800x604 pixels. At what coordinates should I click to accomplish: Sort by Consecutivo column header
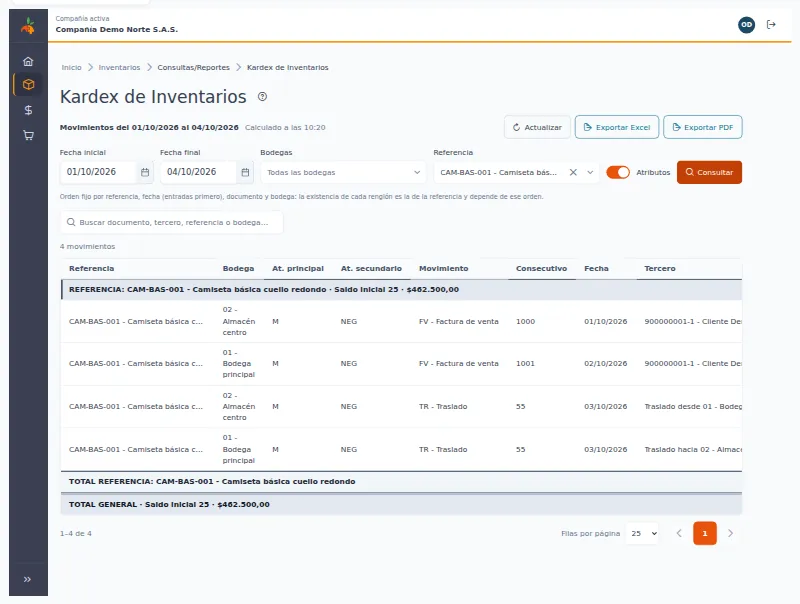click(541, 268)
